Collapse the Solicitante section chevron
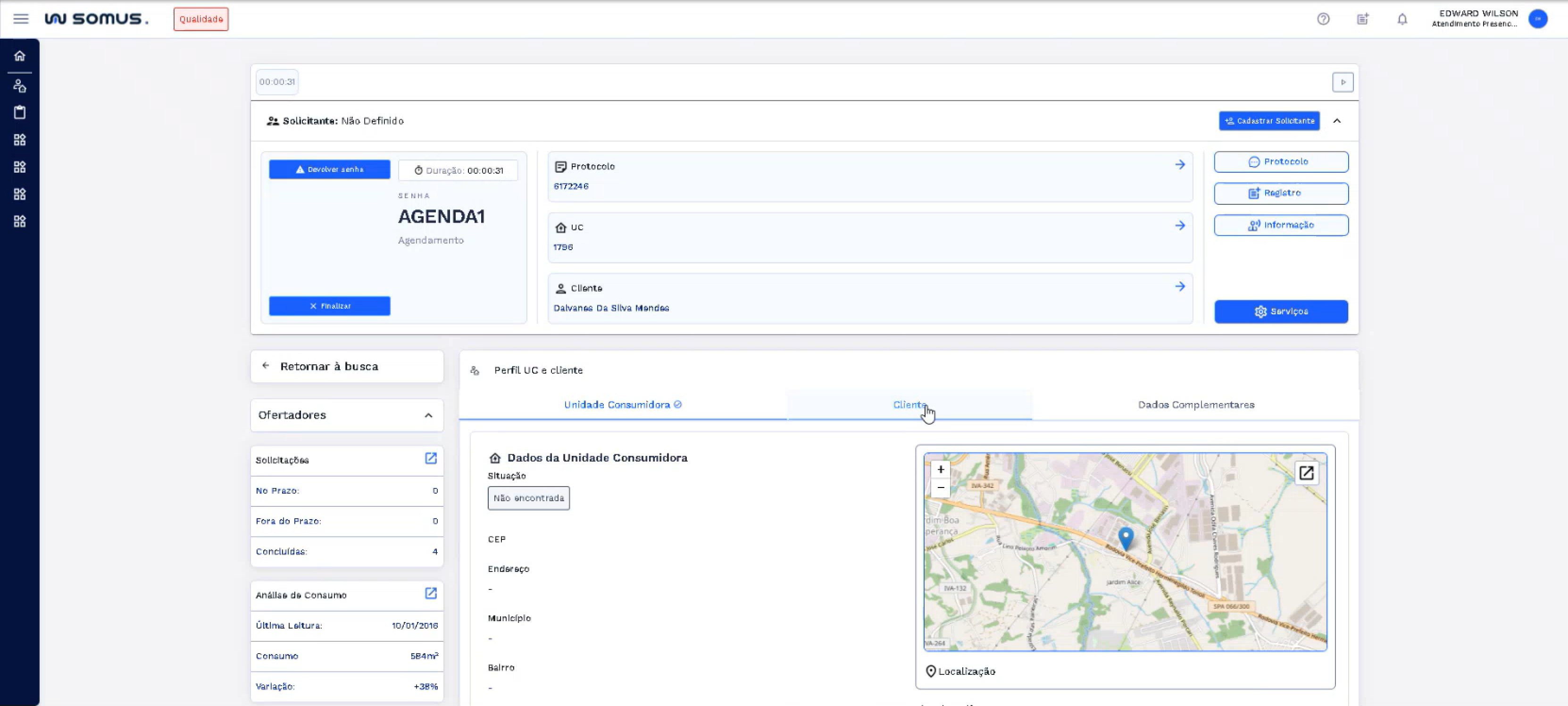The width and height of the screenshot is (1568, 706). pos(1337,121)
